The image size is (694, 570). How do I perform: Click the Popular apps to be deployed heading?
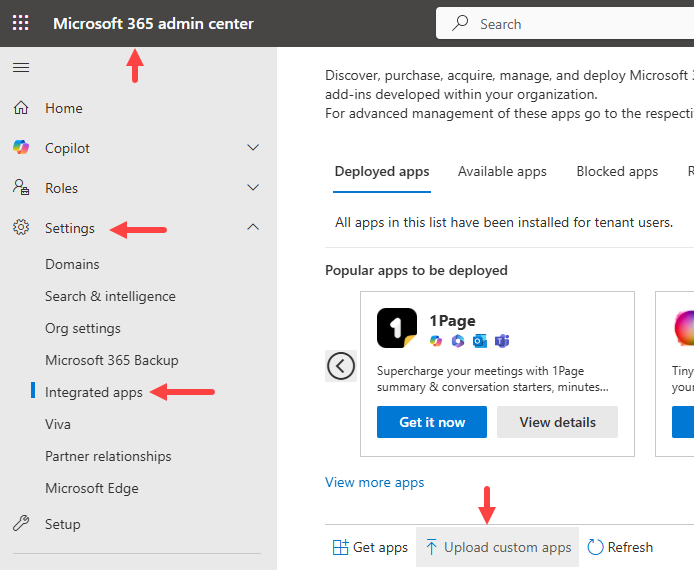coord(416,270)
